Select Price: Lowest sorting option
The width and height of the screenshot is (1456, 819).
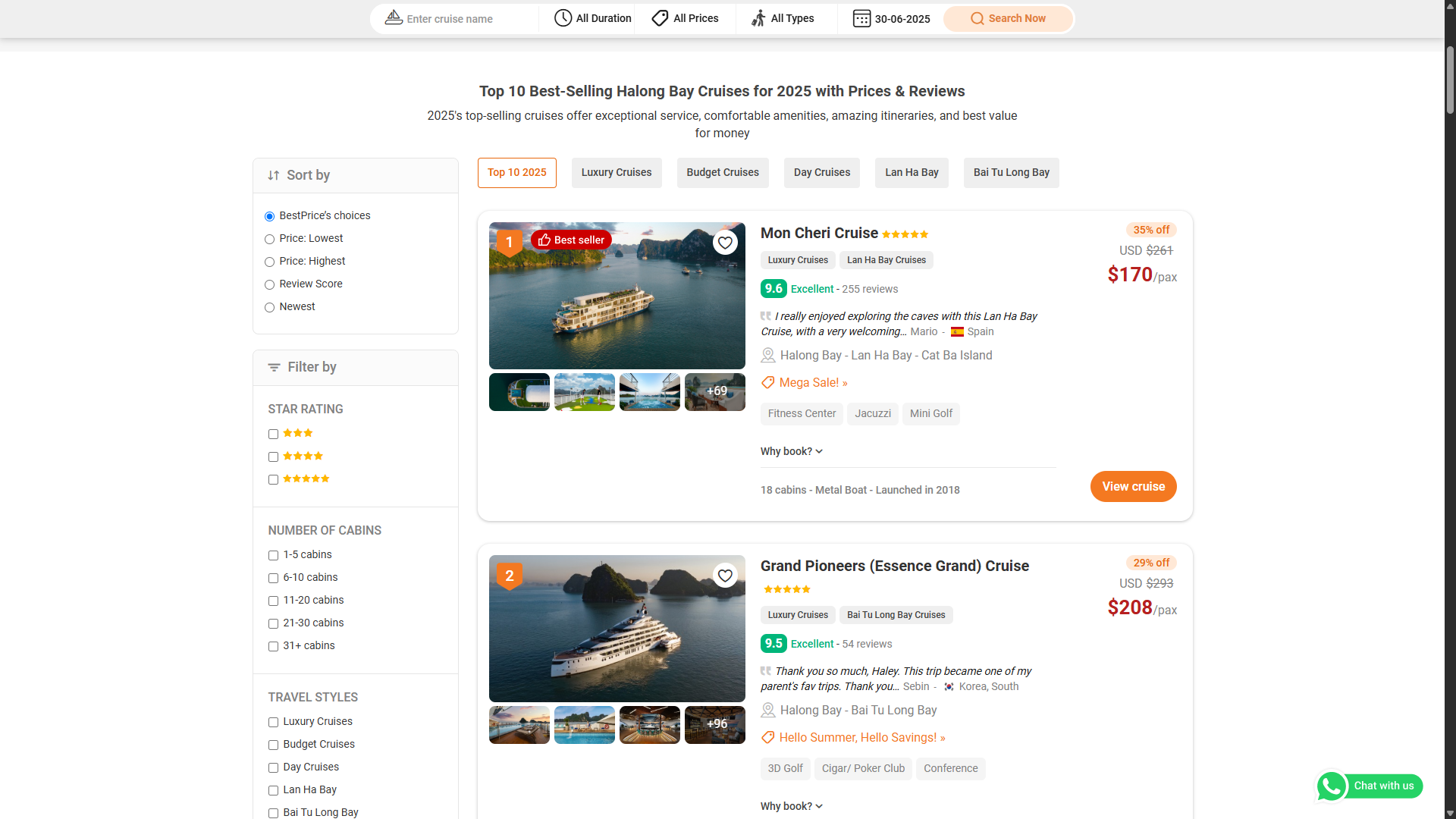click(269, 239)
